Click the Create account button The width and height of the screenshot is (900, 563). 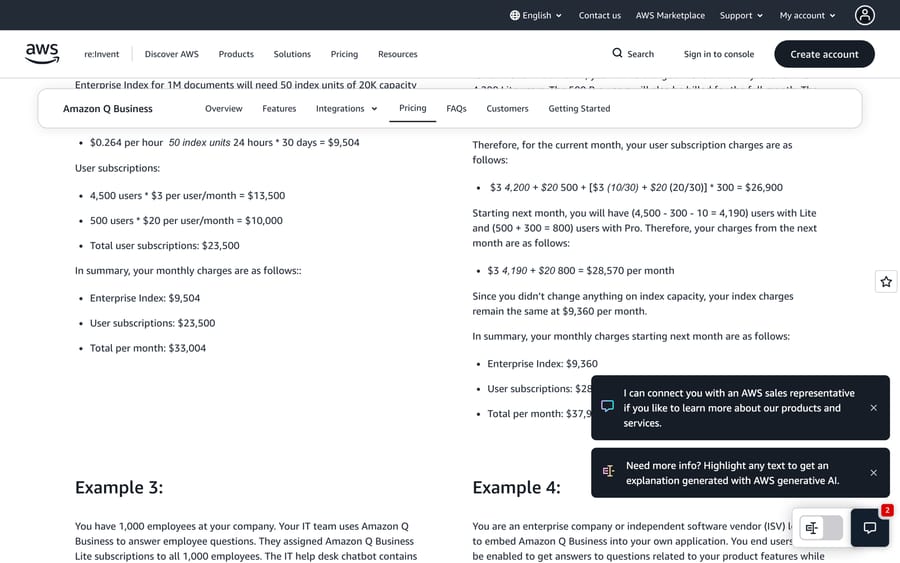(824, 54)
